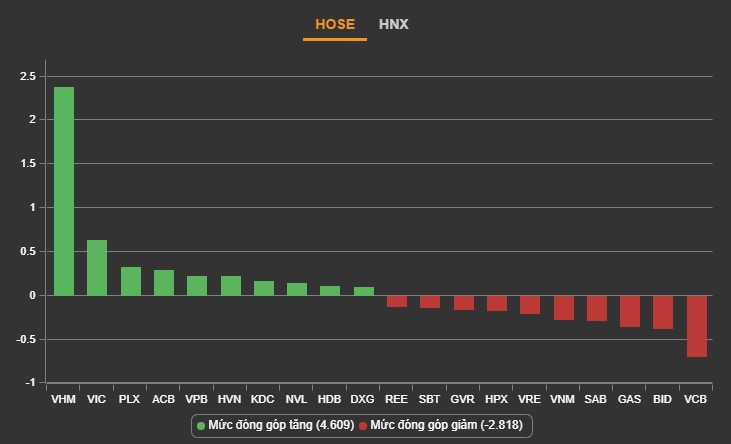Click the green circle legend marker
The height and width of the screenshot is (444, 731).
[201, 426]
